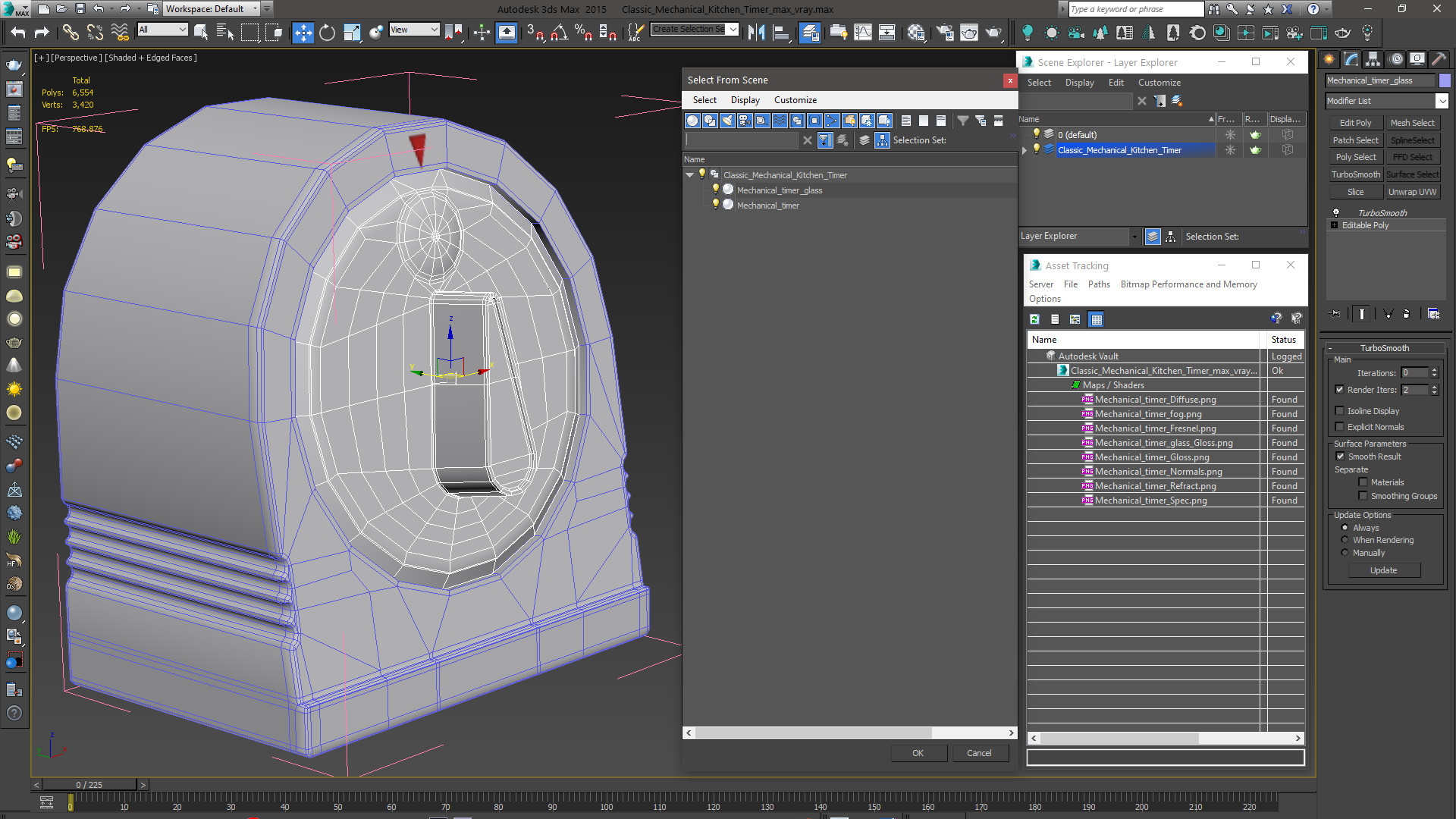Click filter funnel icon in Select From Scene
1456x819 pixels.
963,121
